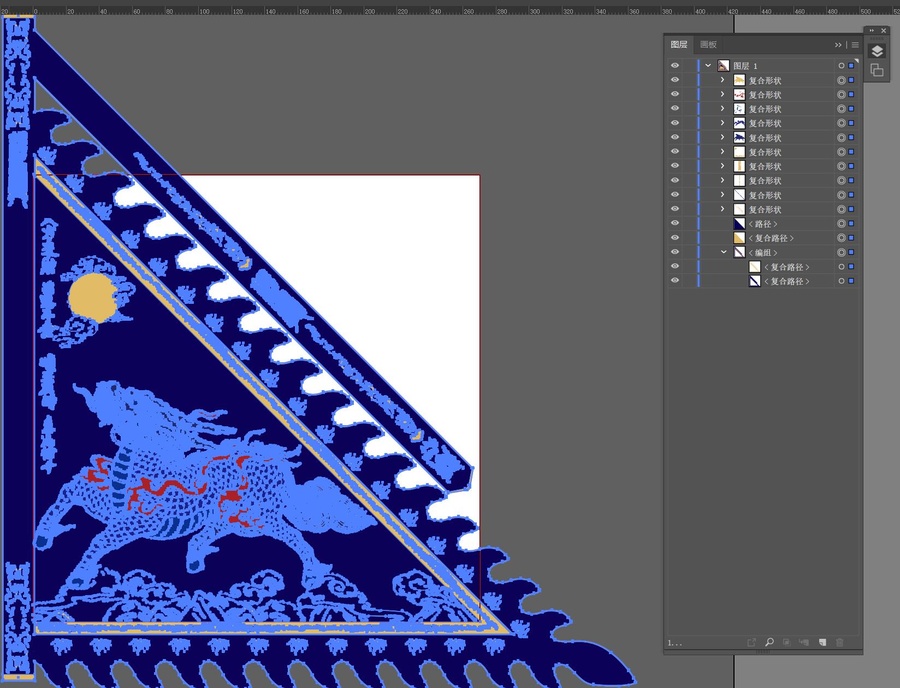Click the blue selection square on 图层 1 row
This screenshot has height=688, width=900.
pos(851,66)
